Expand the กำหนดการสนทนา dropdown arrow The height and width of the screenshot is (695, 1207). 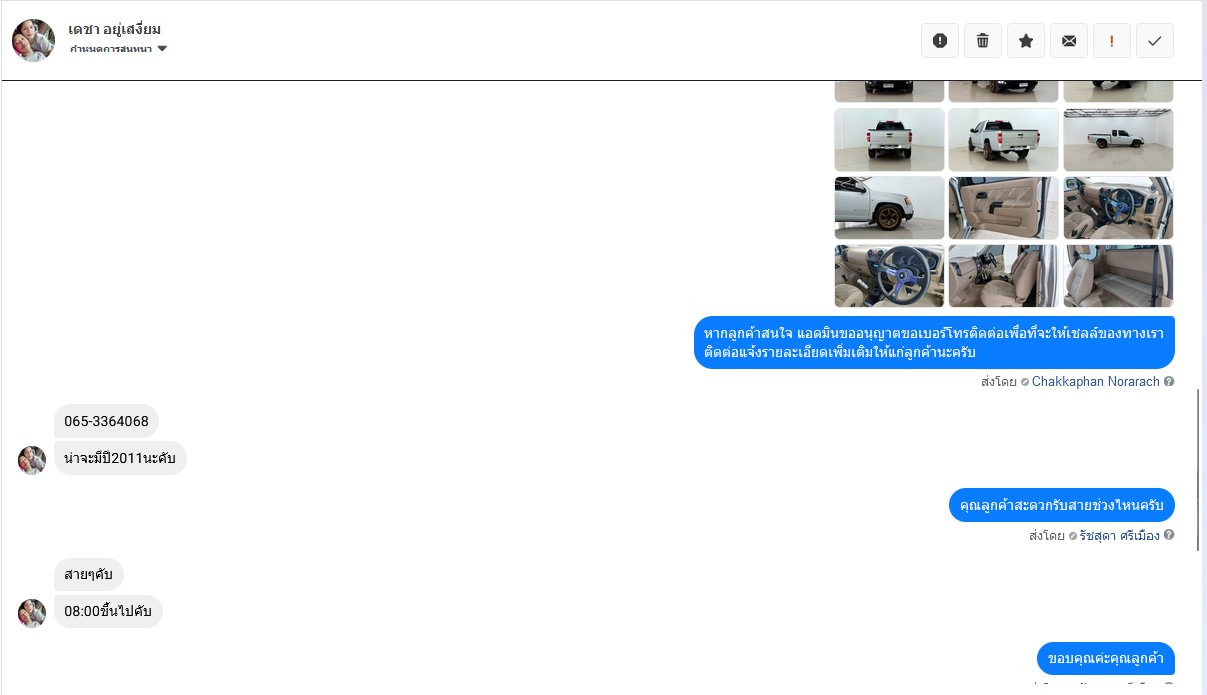(x=162, y=49)
